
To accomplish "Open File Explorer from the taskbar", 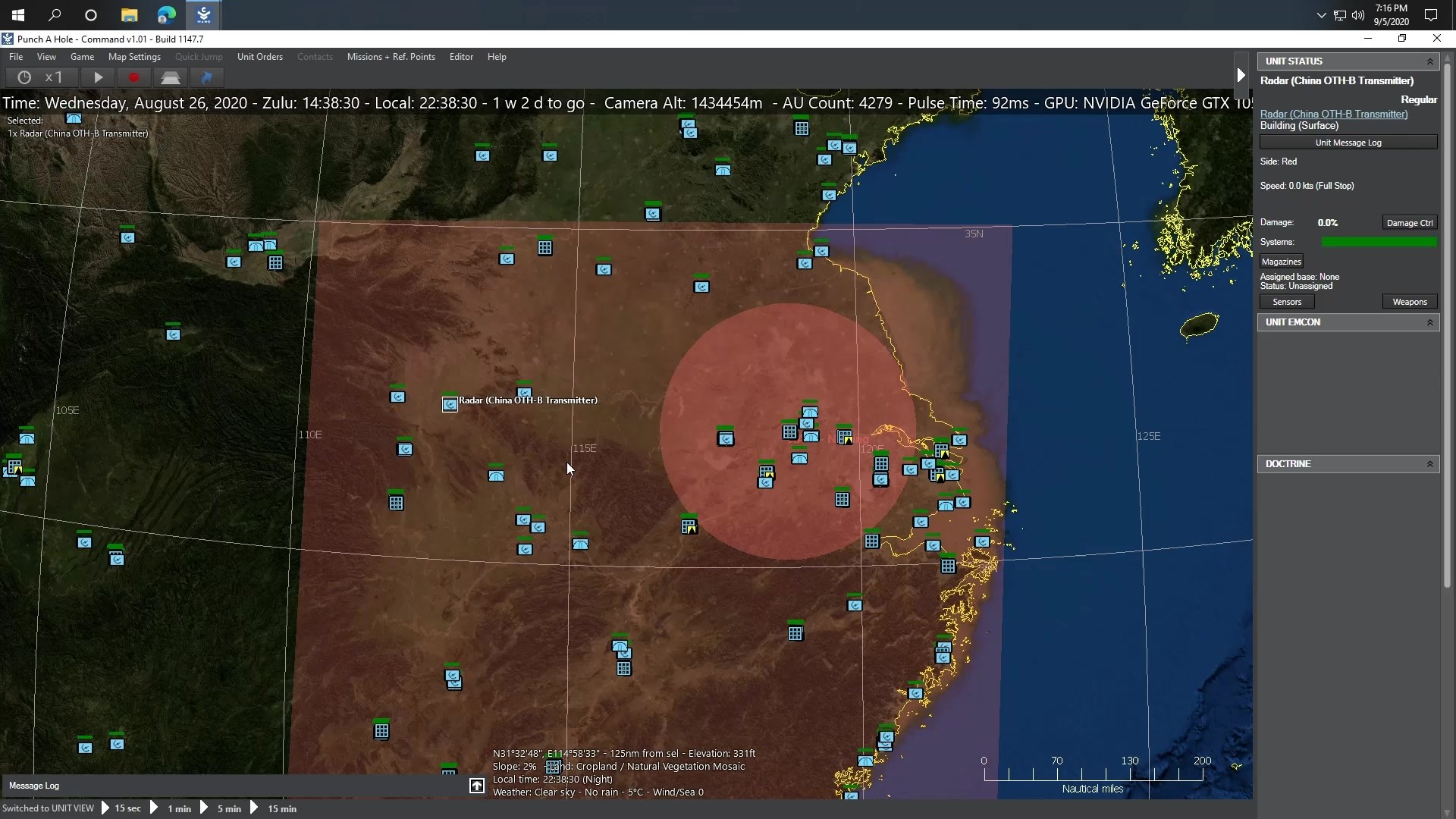I will point(129,15).
